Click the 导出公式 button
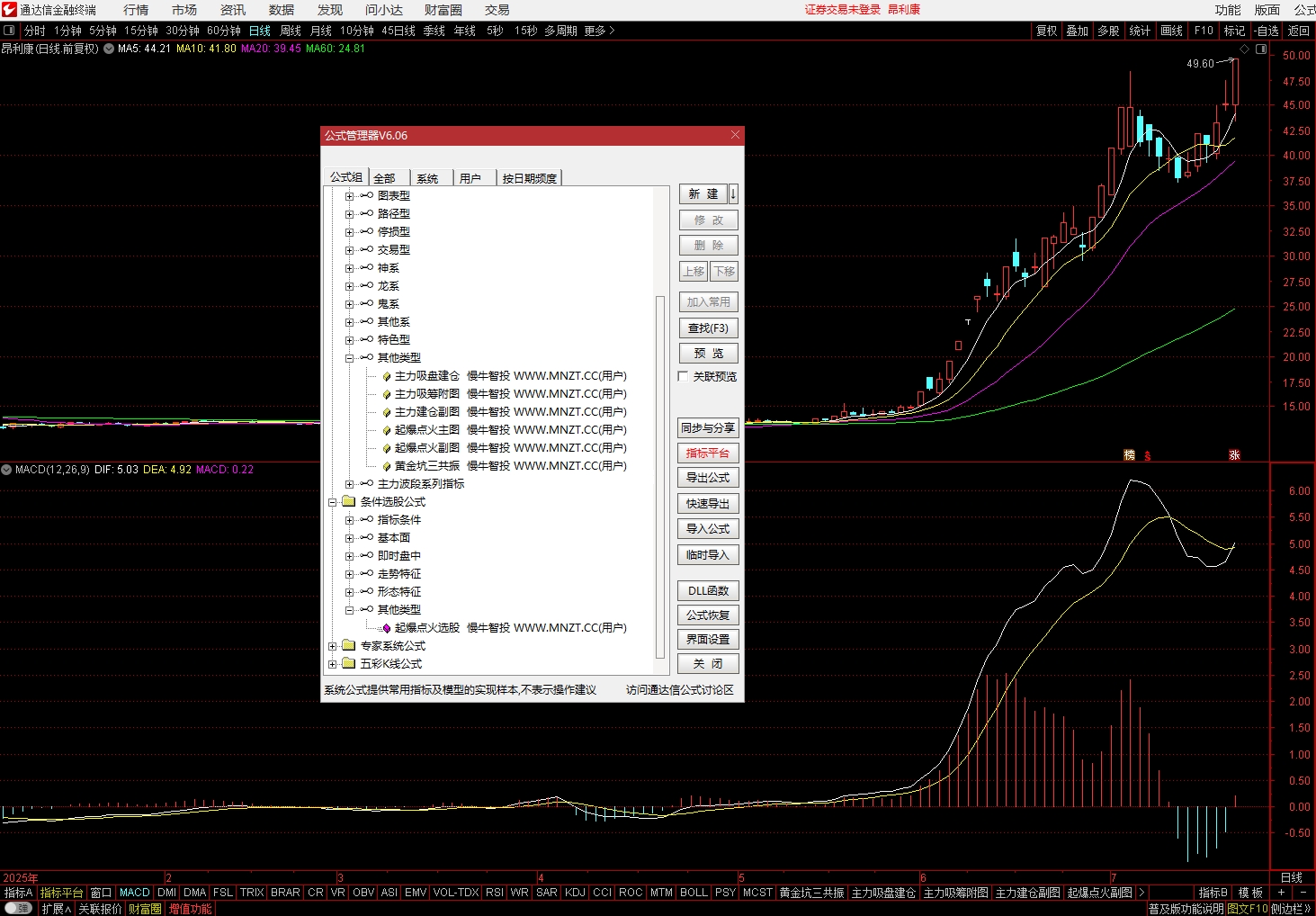1316x916 pixels. pyautogui.click(x=708, y=478)
